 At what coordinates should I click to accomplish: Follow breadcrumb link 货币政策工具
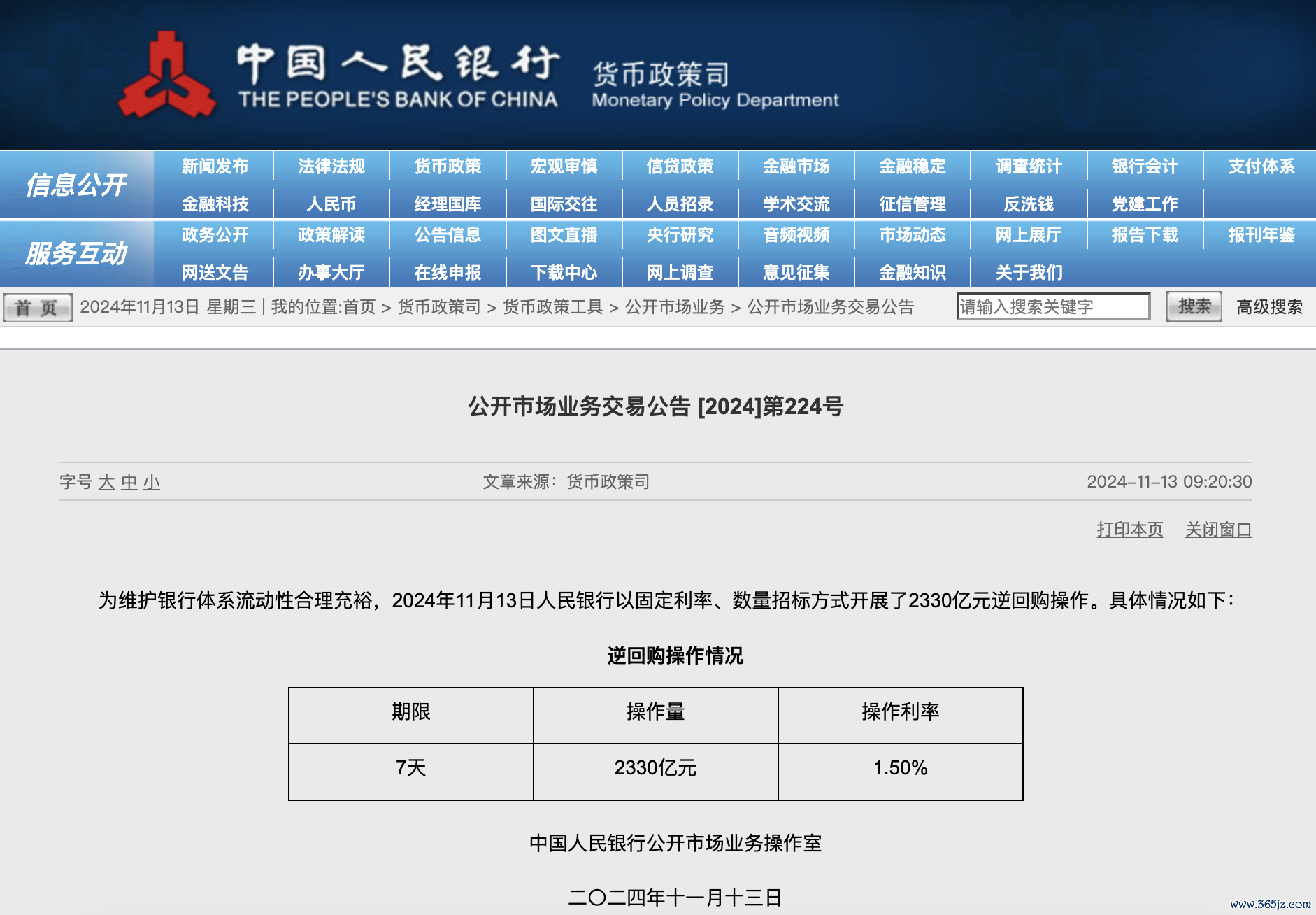(552, 307)
